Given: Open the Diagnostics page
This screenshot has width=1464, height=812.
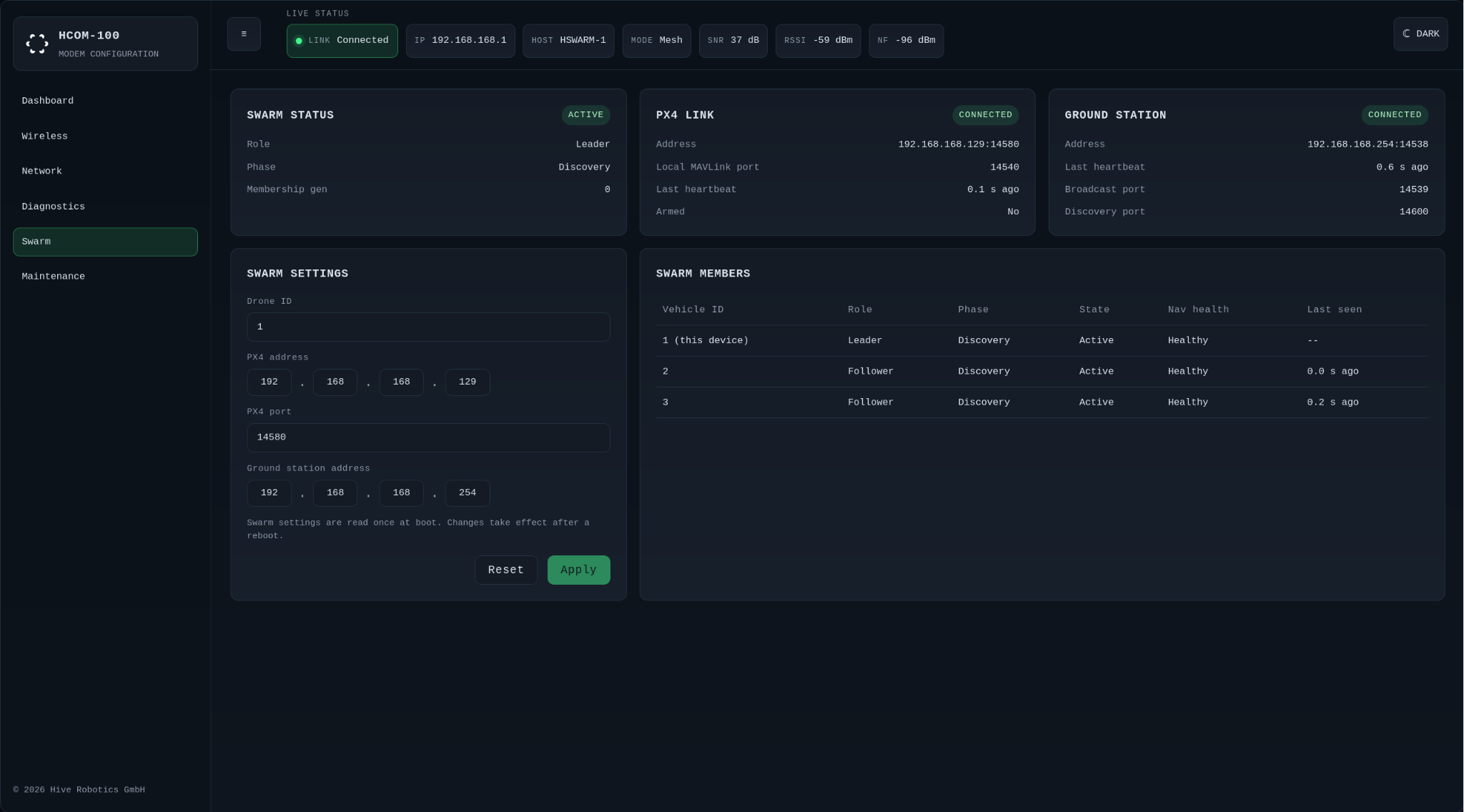Looking at the screenshot, I should click(105, 207).
